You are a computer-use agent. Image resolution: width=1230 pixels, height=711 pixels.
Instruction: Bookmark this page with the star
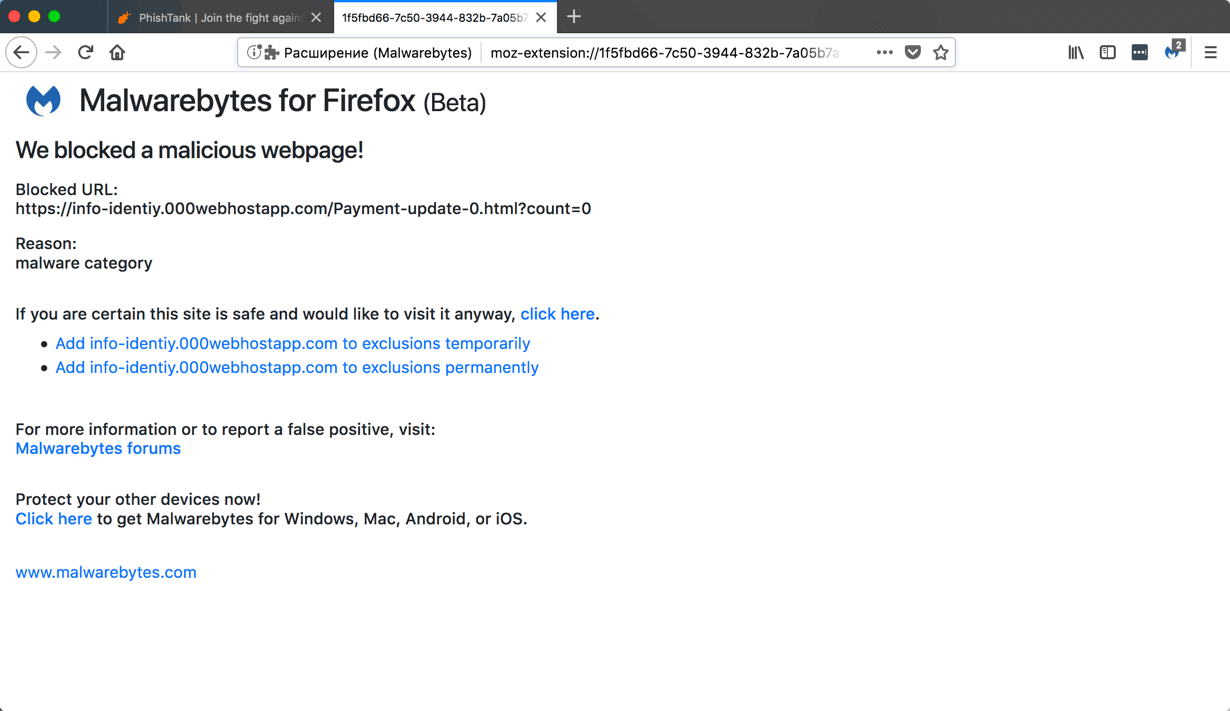point(940,52)
